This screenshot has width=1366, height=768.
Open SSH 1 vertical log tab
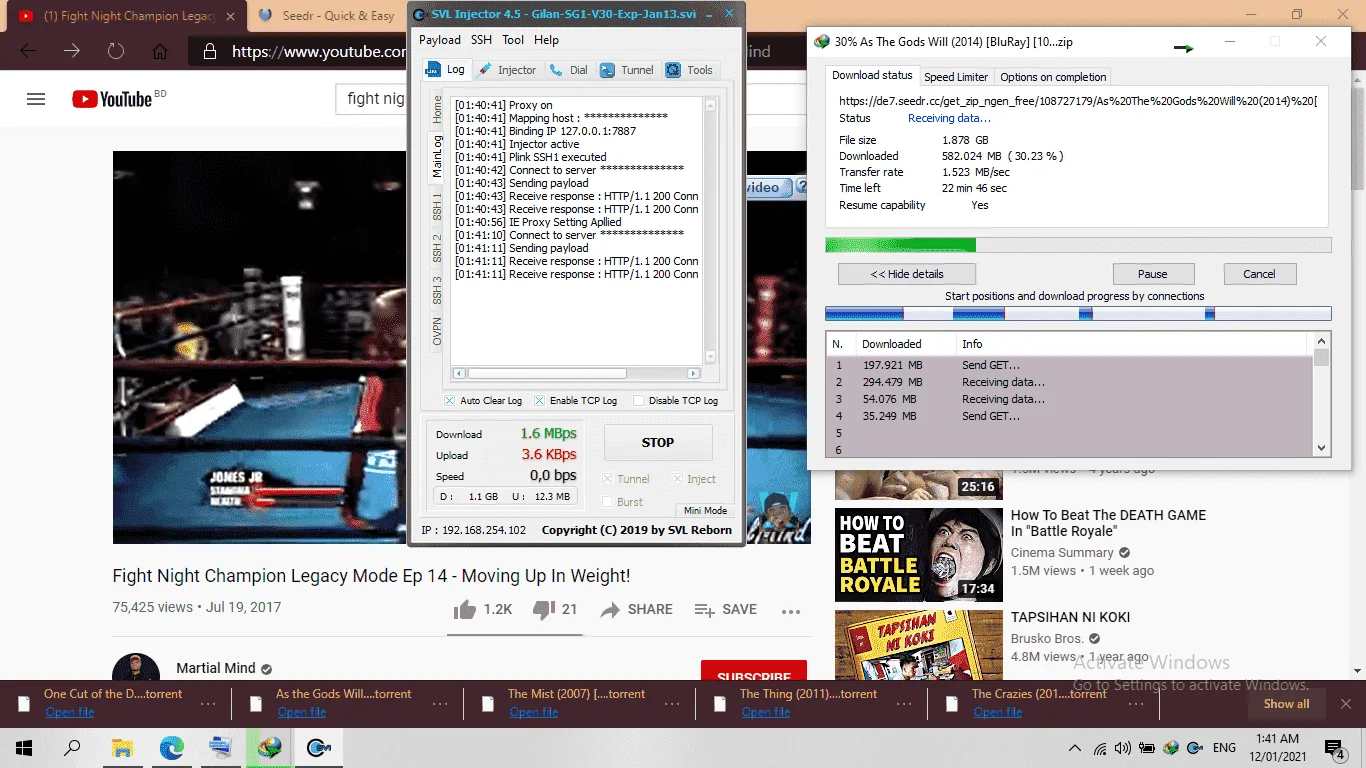tap(437, 207)
